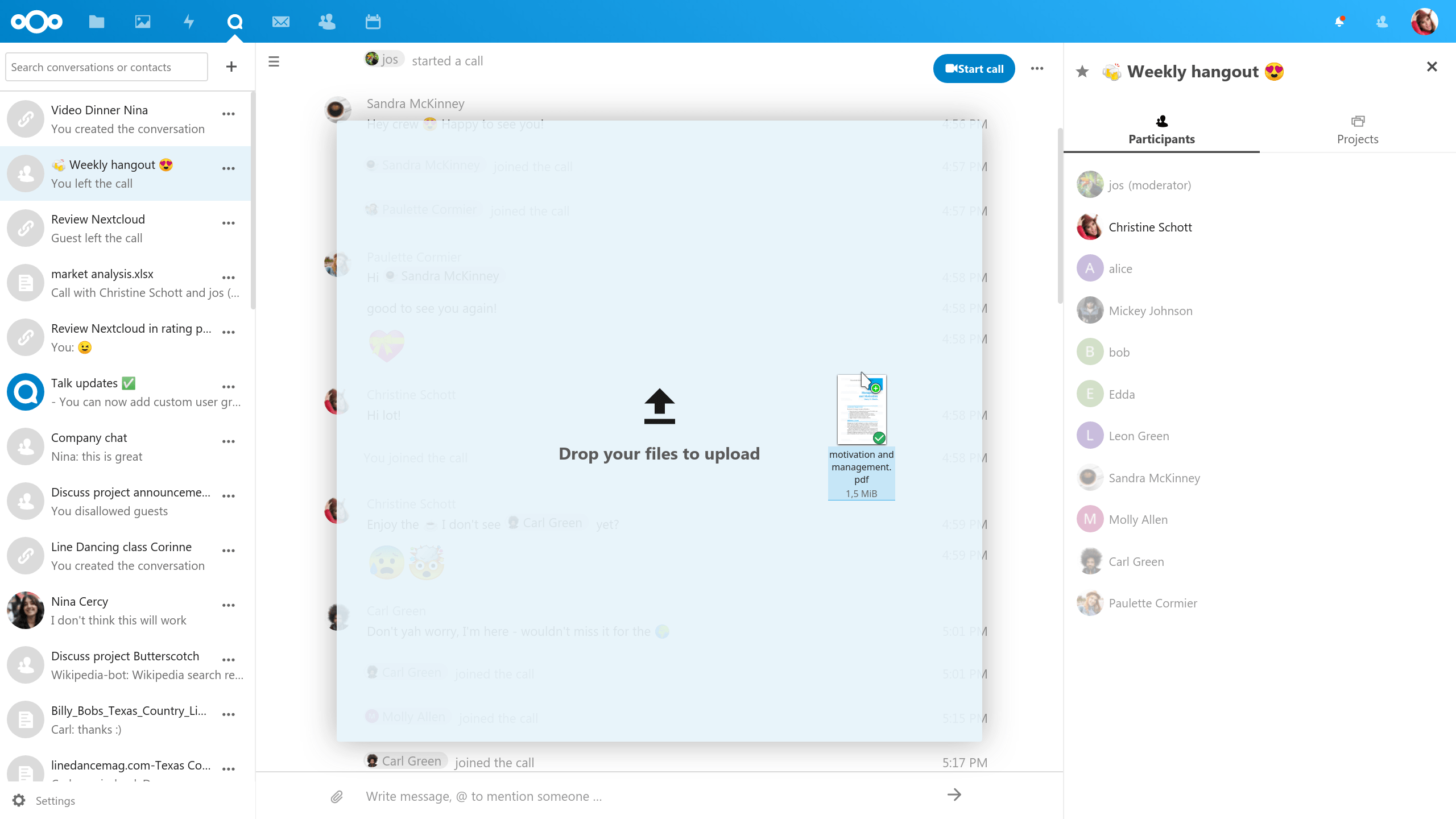Open conversation options next to Start call
Image resolution: width=1456 pixels, height=819 pixels.
click(1037, 68)
